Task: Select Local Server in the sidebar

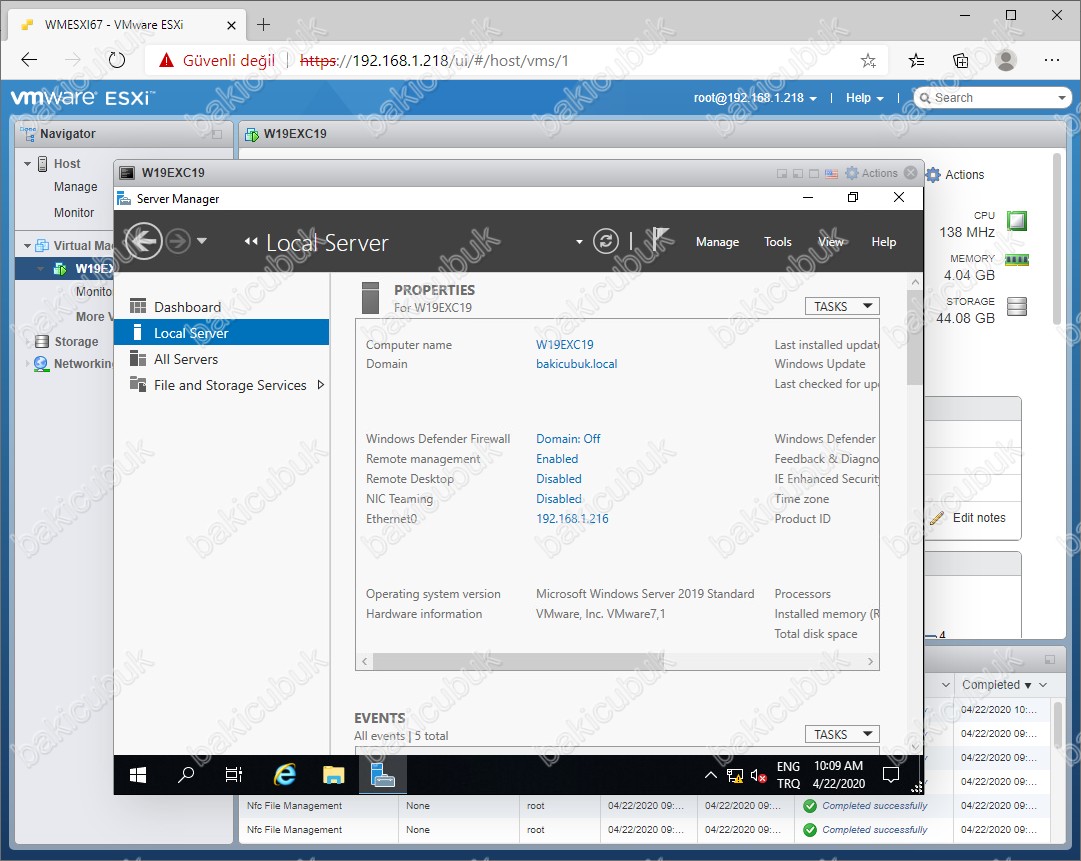Action: tap(221, 333)
